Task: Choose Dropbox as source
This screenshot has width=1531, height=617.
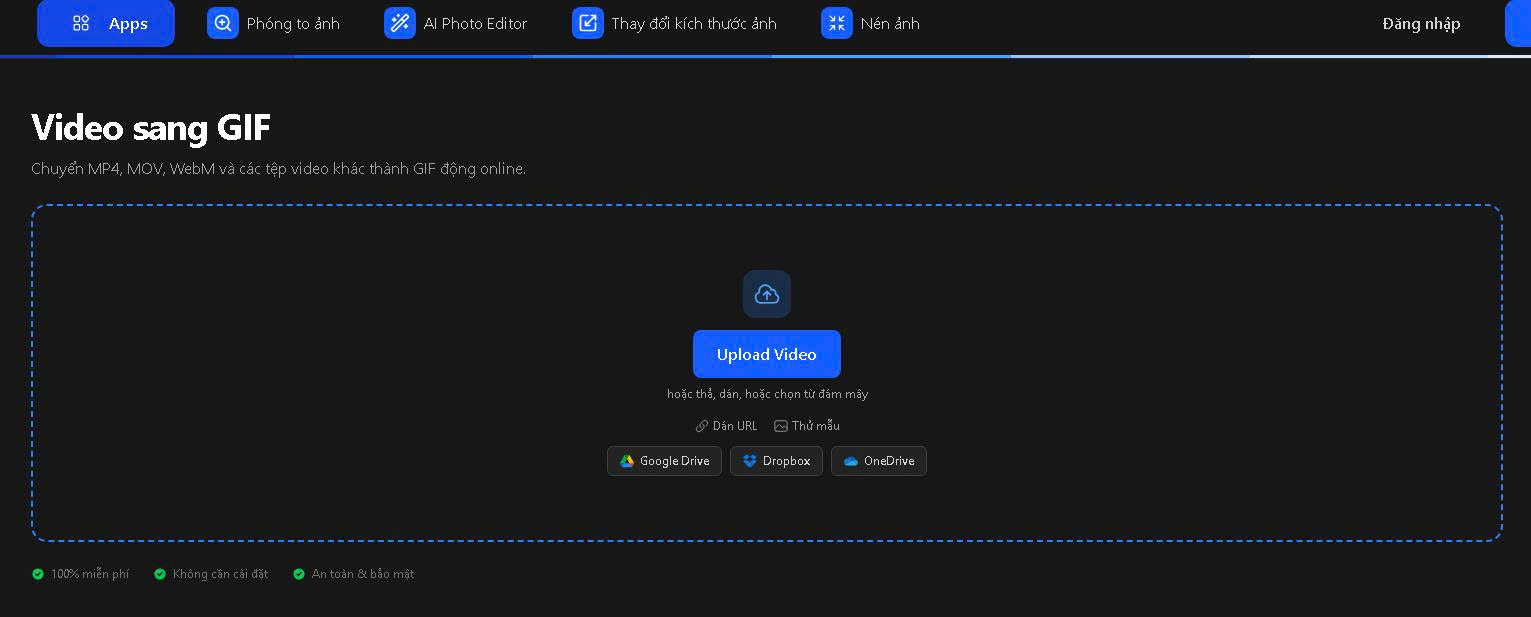Action: [776, 461]
